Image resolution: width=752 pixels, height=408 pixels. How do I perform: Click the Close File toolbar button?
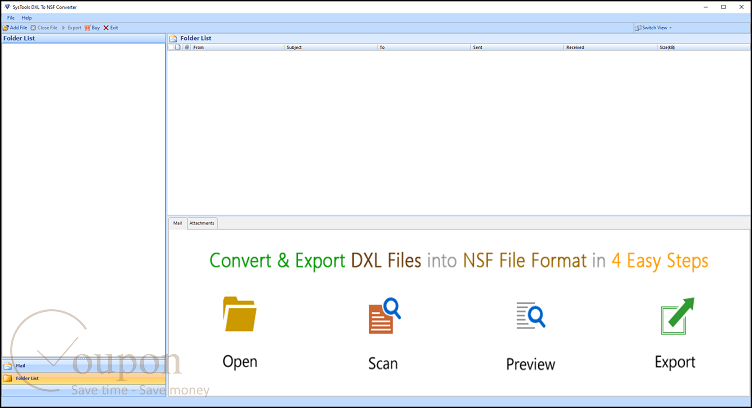(x=44, y=28)
